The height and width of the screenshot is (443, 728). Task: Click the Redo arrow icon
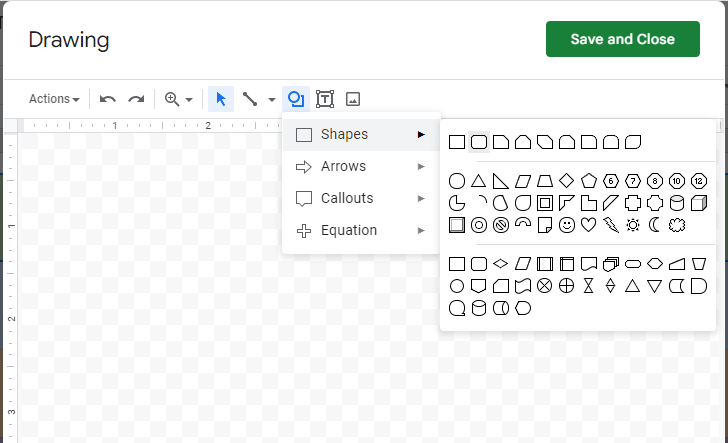[x=136, y=99]
